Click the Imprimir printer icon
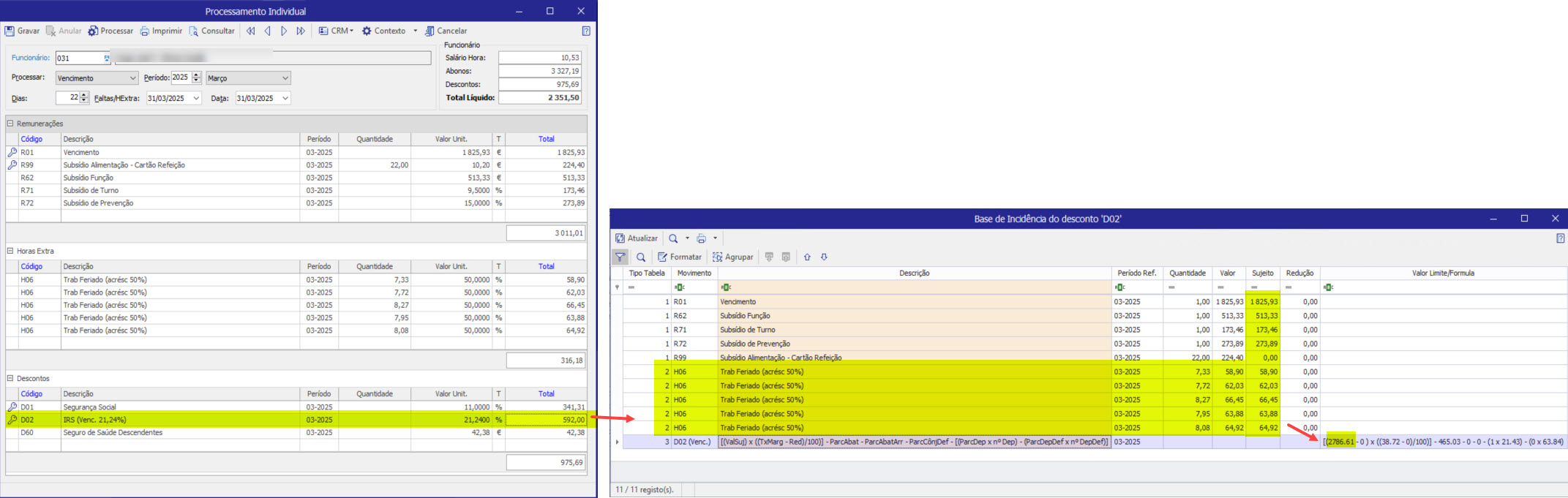The height and width of the screenshot is (498, 1568). tap(144, 31)
